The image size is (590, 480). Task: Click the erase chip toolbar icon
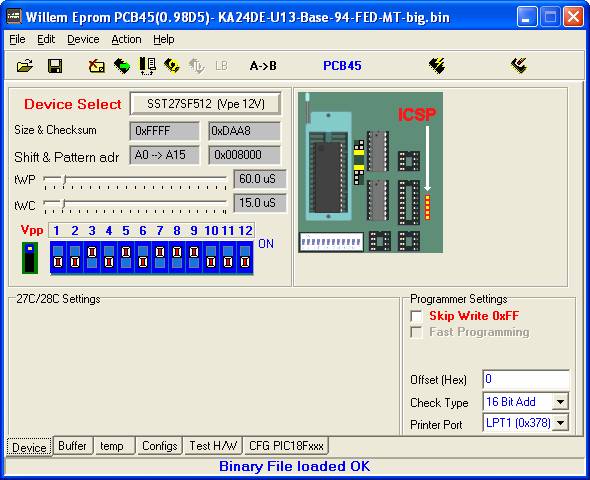pos(97,66)
